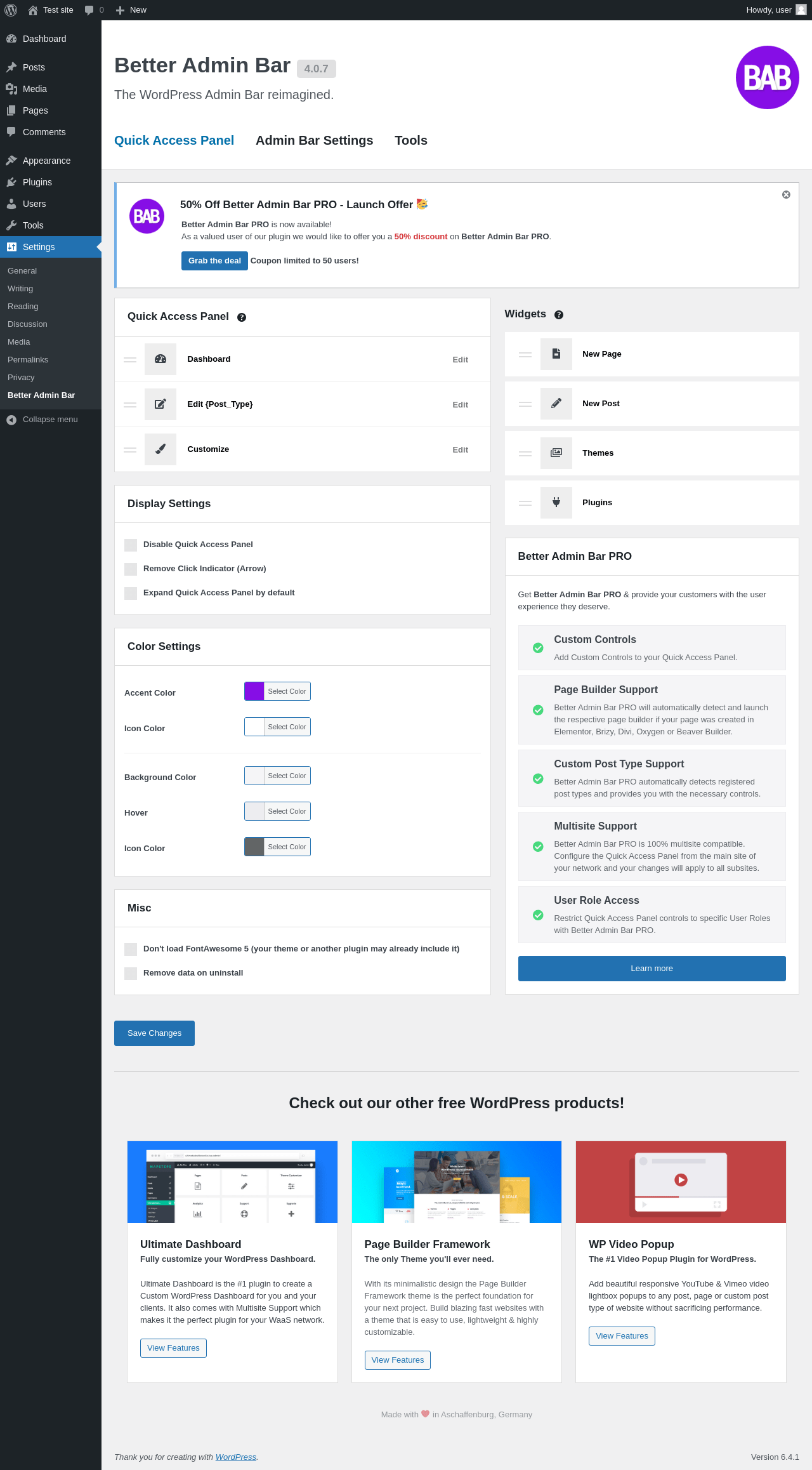The width and height of the screenshot is (812, 1470).
Task: Click the drag handle beside Customize
Action: (130, 450)
